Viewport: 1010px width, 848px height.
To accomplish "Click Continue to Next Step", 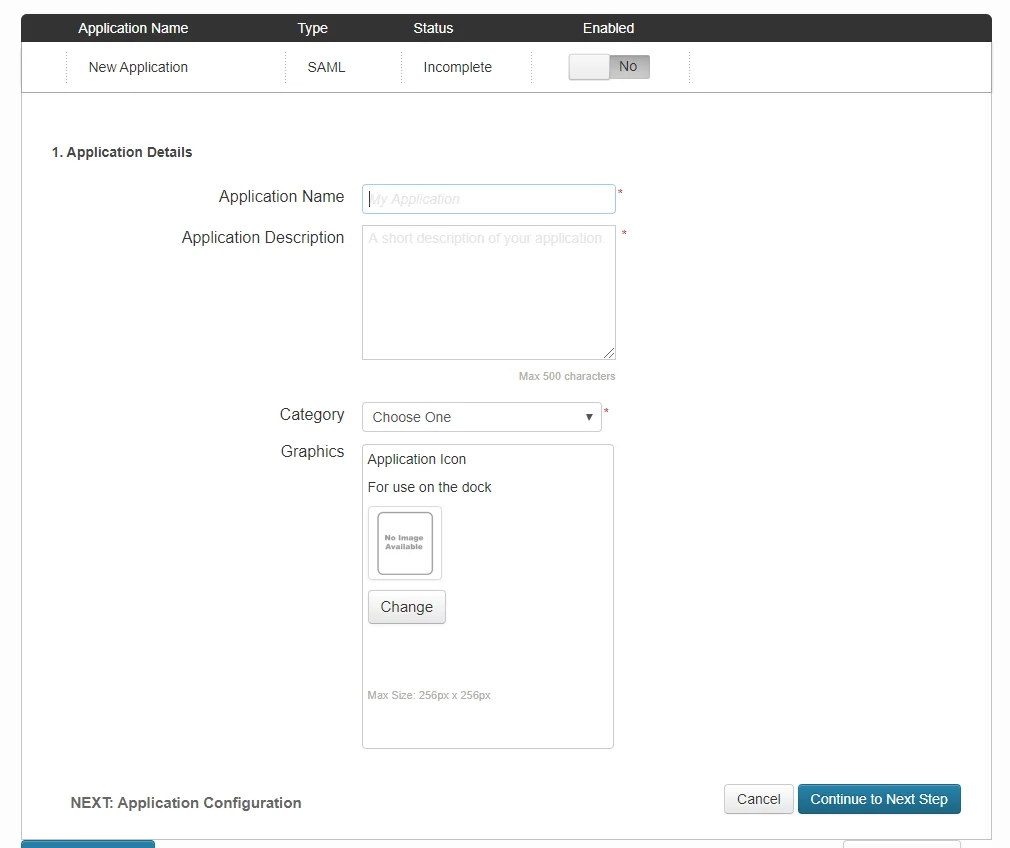I will click(879, 799).
